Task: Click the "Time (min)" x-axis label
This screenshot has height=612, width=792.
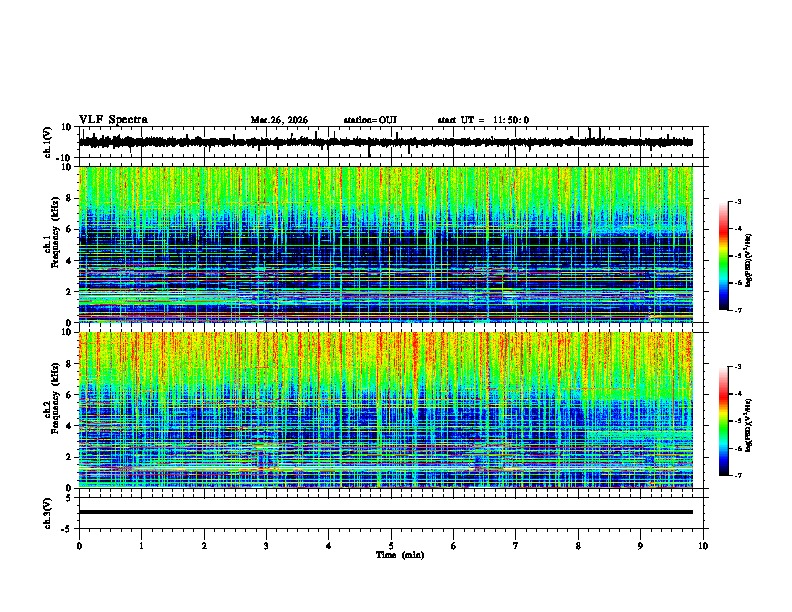Action: tap(400, 555)
